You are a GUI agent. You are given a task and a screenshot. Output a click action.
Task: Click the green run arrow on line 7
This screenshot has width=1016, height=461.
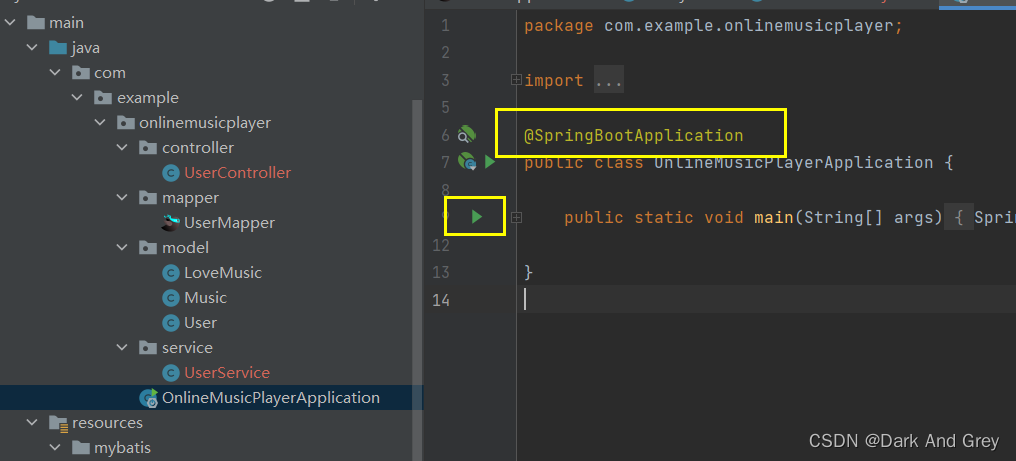pos(490,161)
